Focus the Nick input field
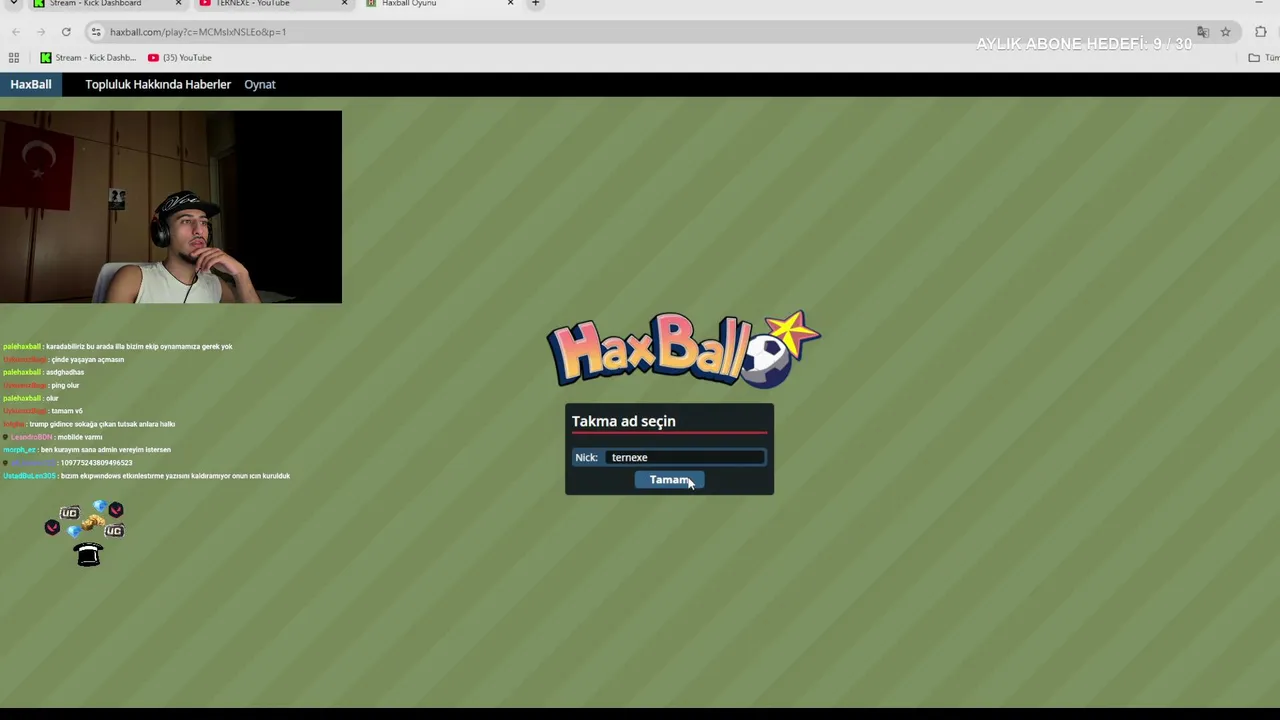The width and height of the screenshot is (1280, 720). [686, 457]
